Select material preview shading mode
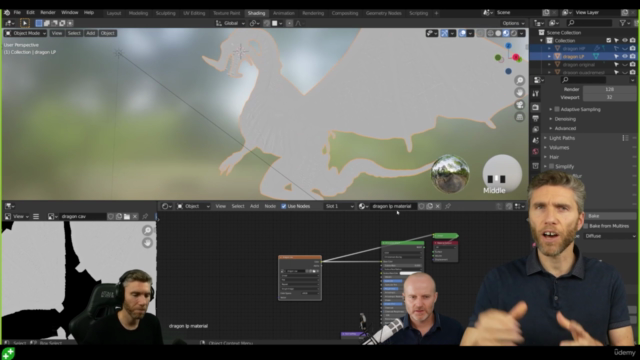The image size is (640, 360). pyautogui.click(x=506, y=33)
